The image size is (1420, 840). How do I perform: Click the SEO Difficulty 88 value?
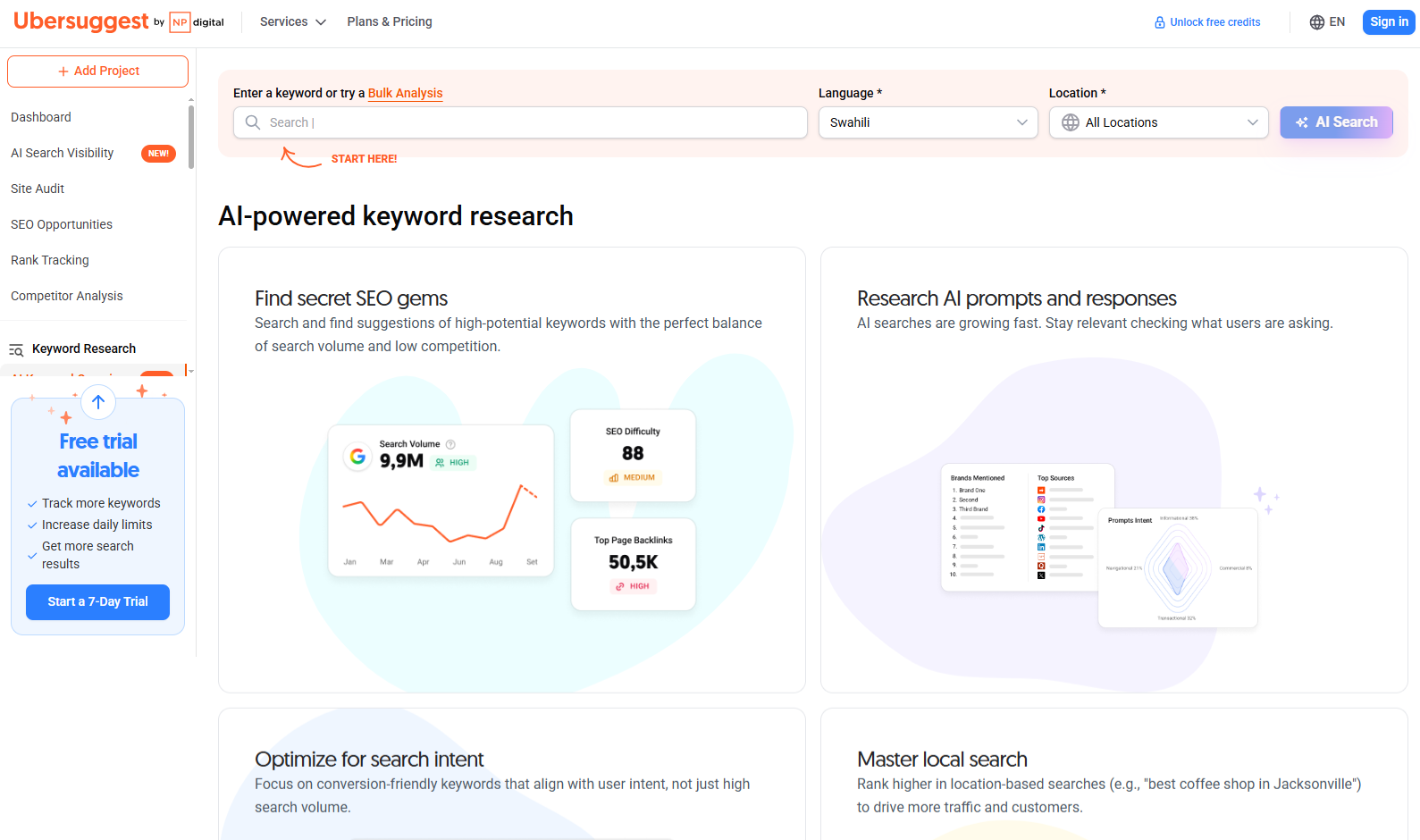633,454
